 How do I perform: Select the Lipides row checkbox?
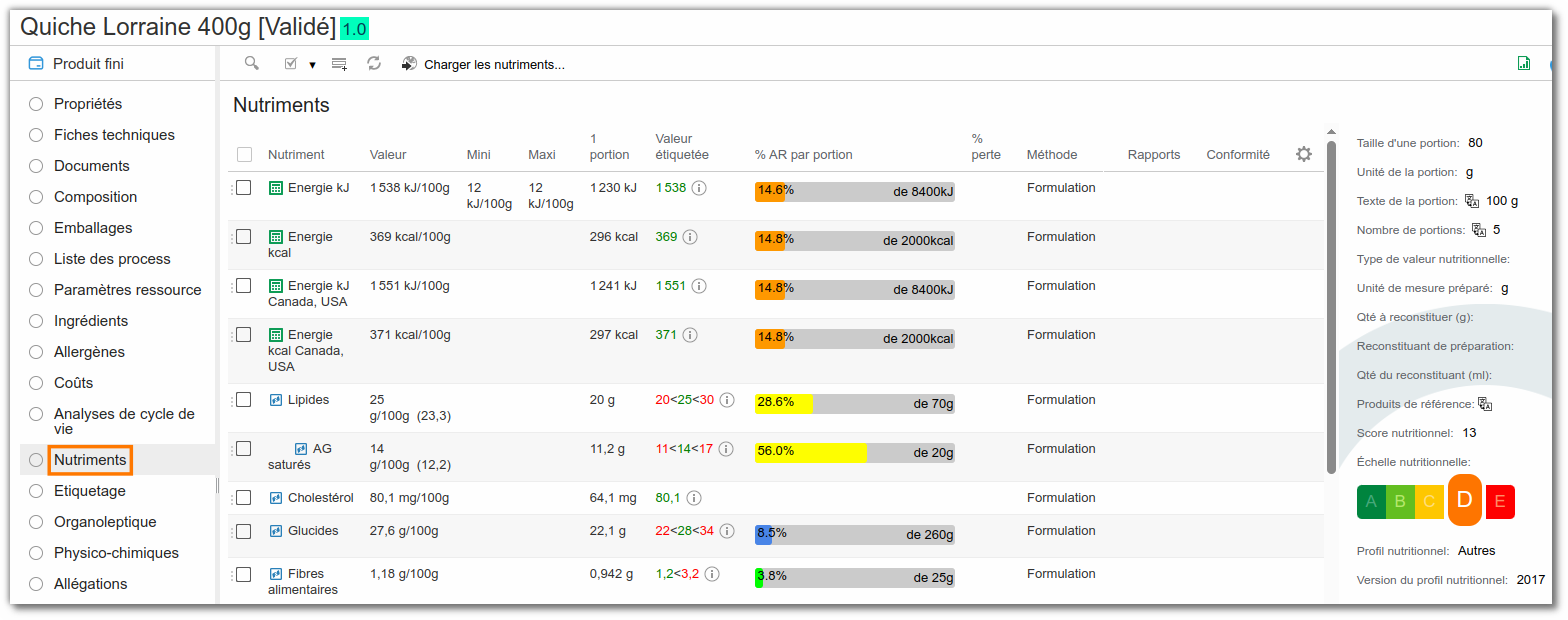243,400
